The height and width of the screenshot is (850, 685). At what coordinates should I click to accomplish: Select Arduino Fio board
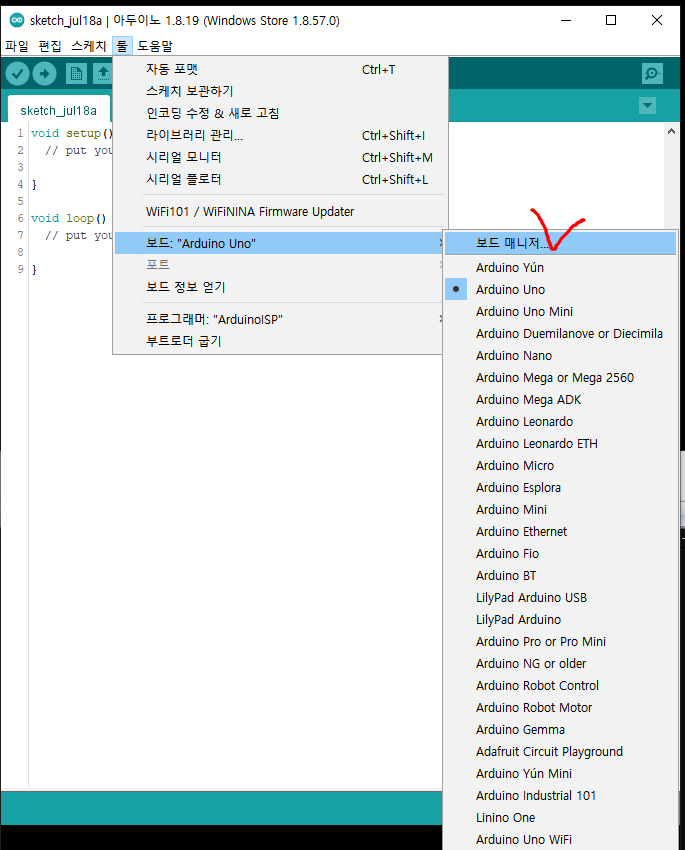(560, 553)
